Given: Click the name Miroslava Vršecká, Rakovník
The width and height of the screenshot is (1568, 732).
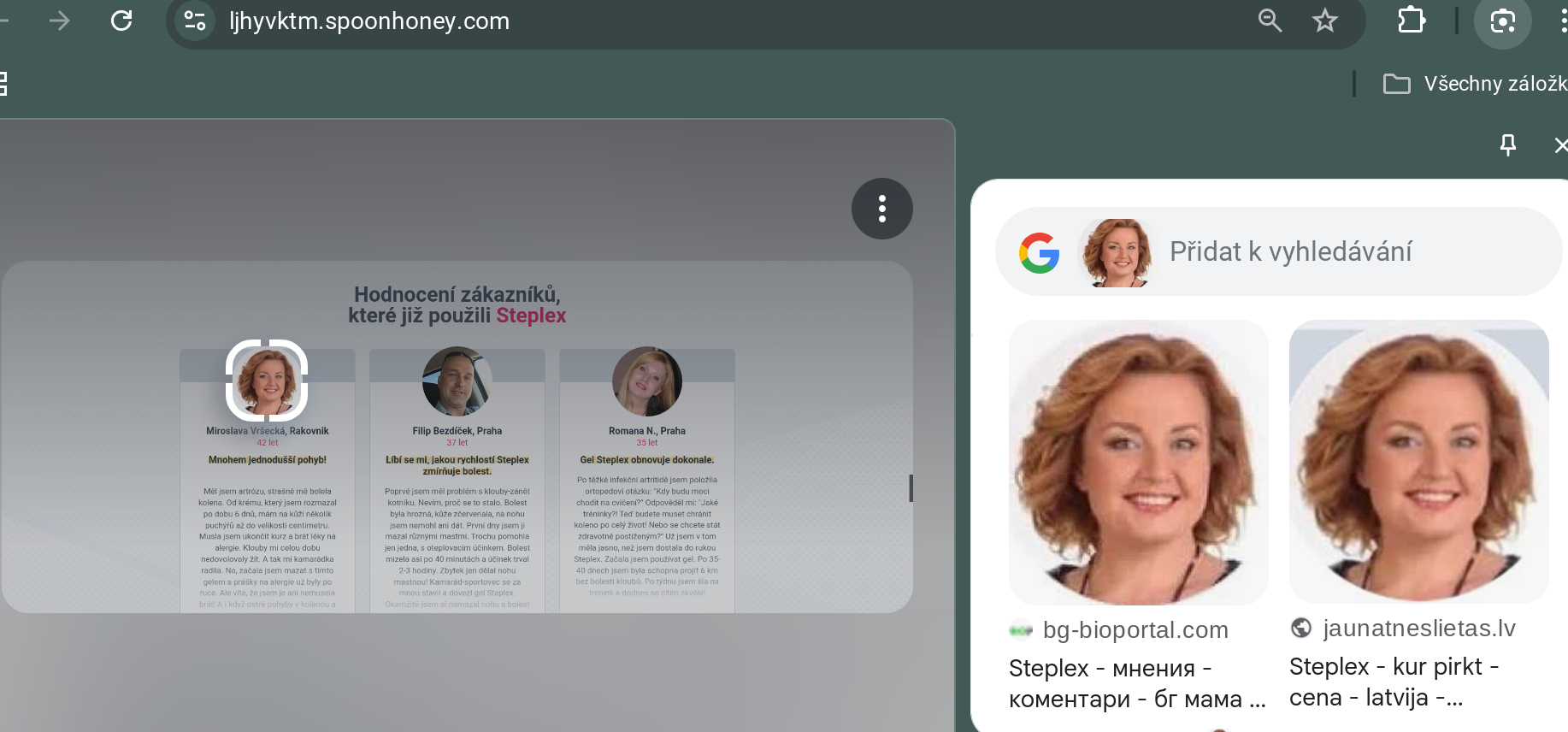Looking at the screenshot, I should pos(268,431).
